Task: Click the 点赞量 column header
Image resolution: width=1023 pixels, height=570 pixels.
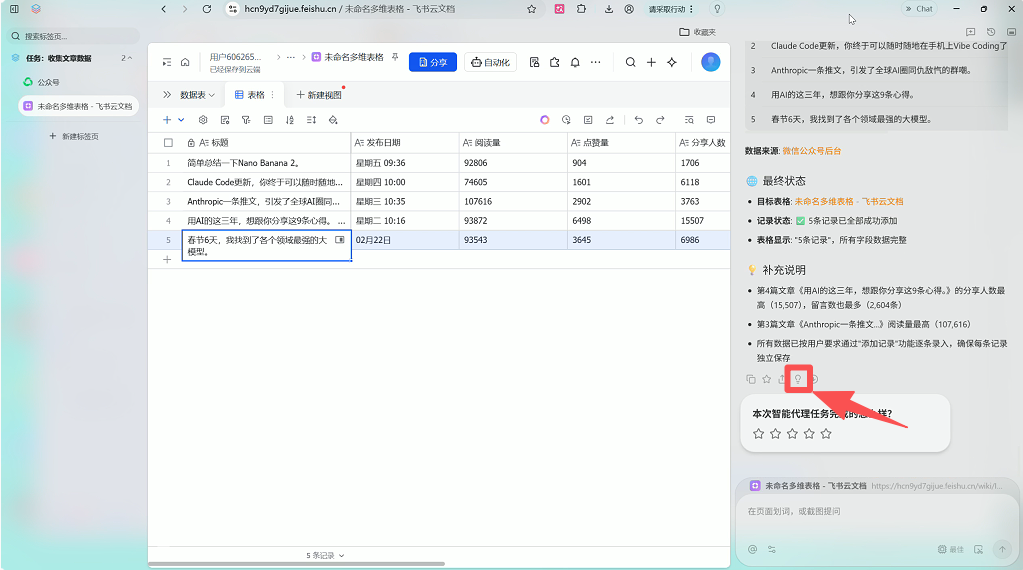Action: [x=621, y=143]
